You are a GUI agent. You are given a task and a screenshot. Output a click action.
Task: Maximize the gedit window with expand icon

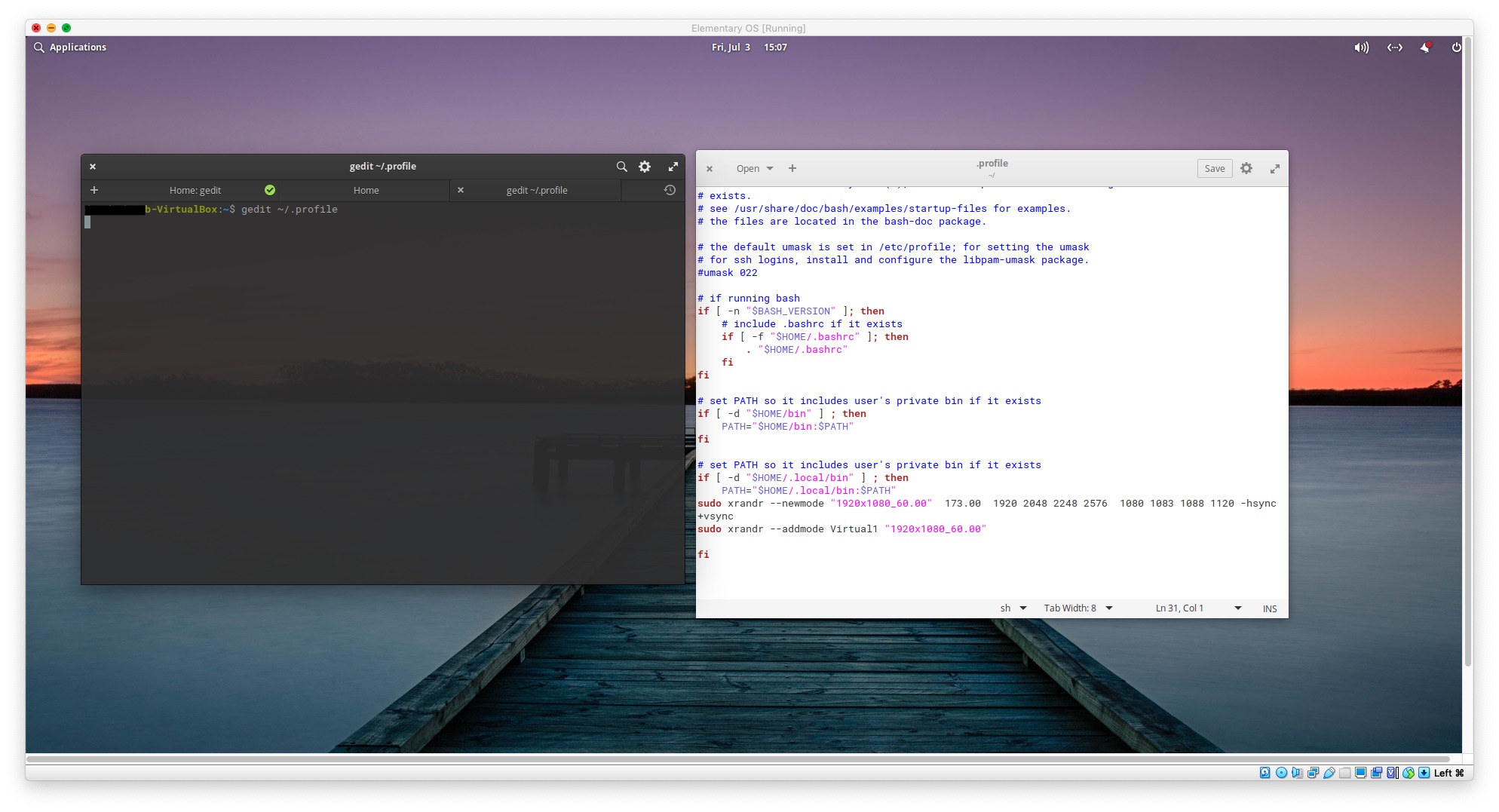pos(1275,169)
